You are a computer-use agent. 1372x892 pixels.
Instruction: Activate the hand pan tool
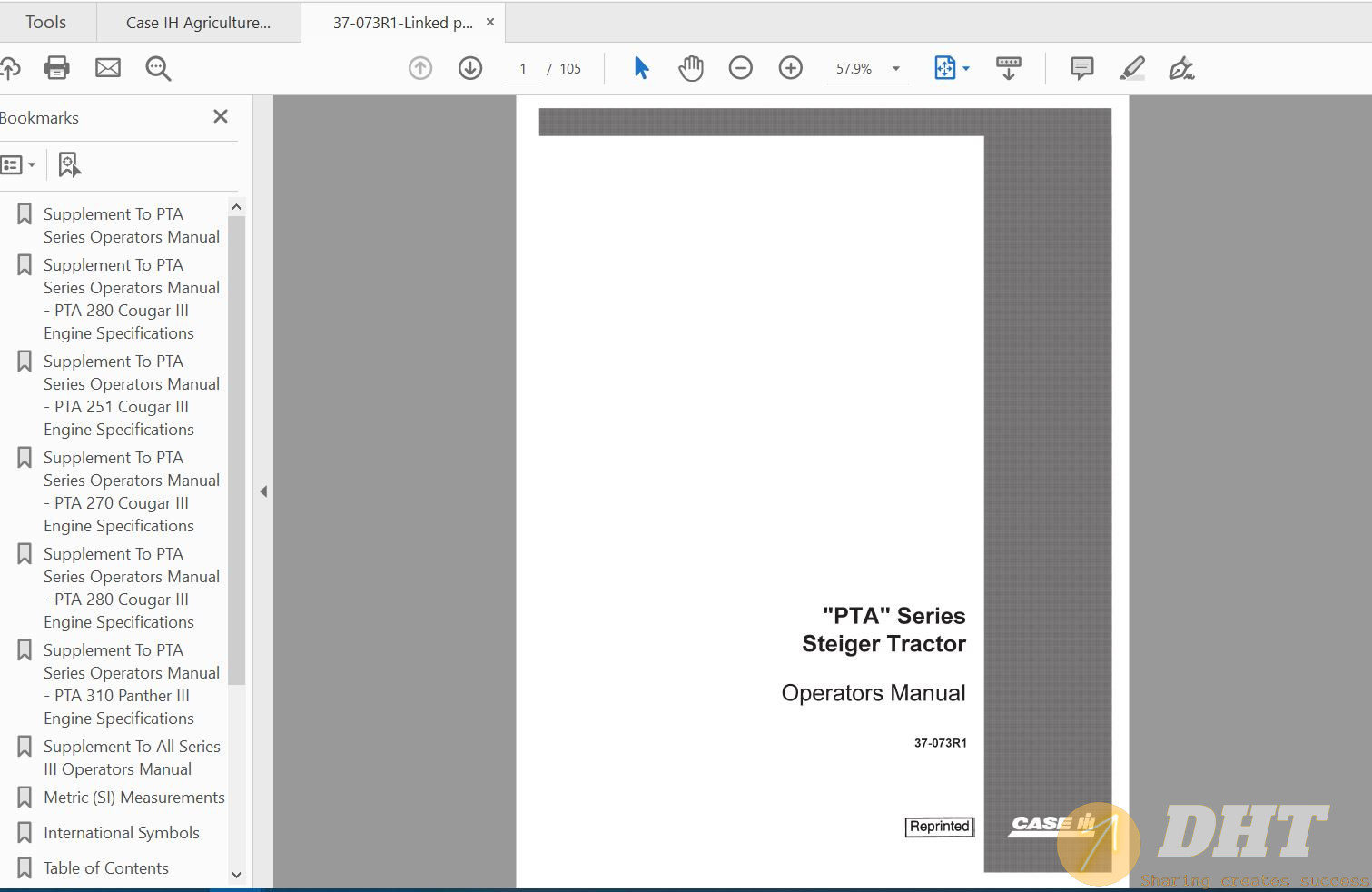pyautogui.click(x=691, y=68)
